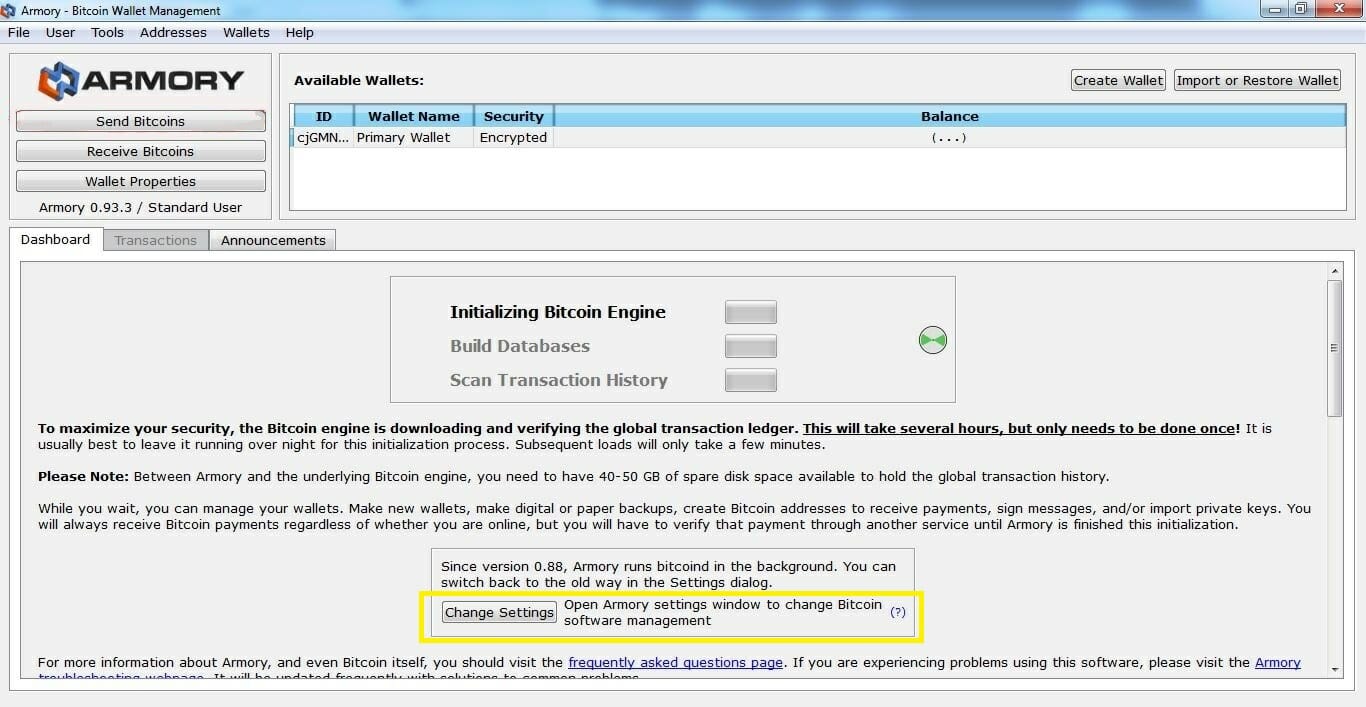Sort by the Balance column header
The height and width of the screenshot is (707, 1366).
click(x=950, y=116)
